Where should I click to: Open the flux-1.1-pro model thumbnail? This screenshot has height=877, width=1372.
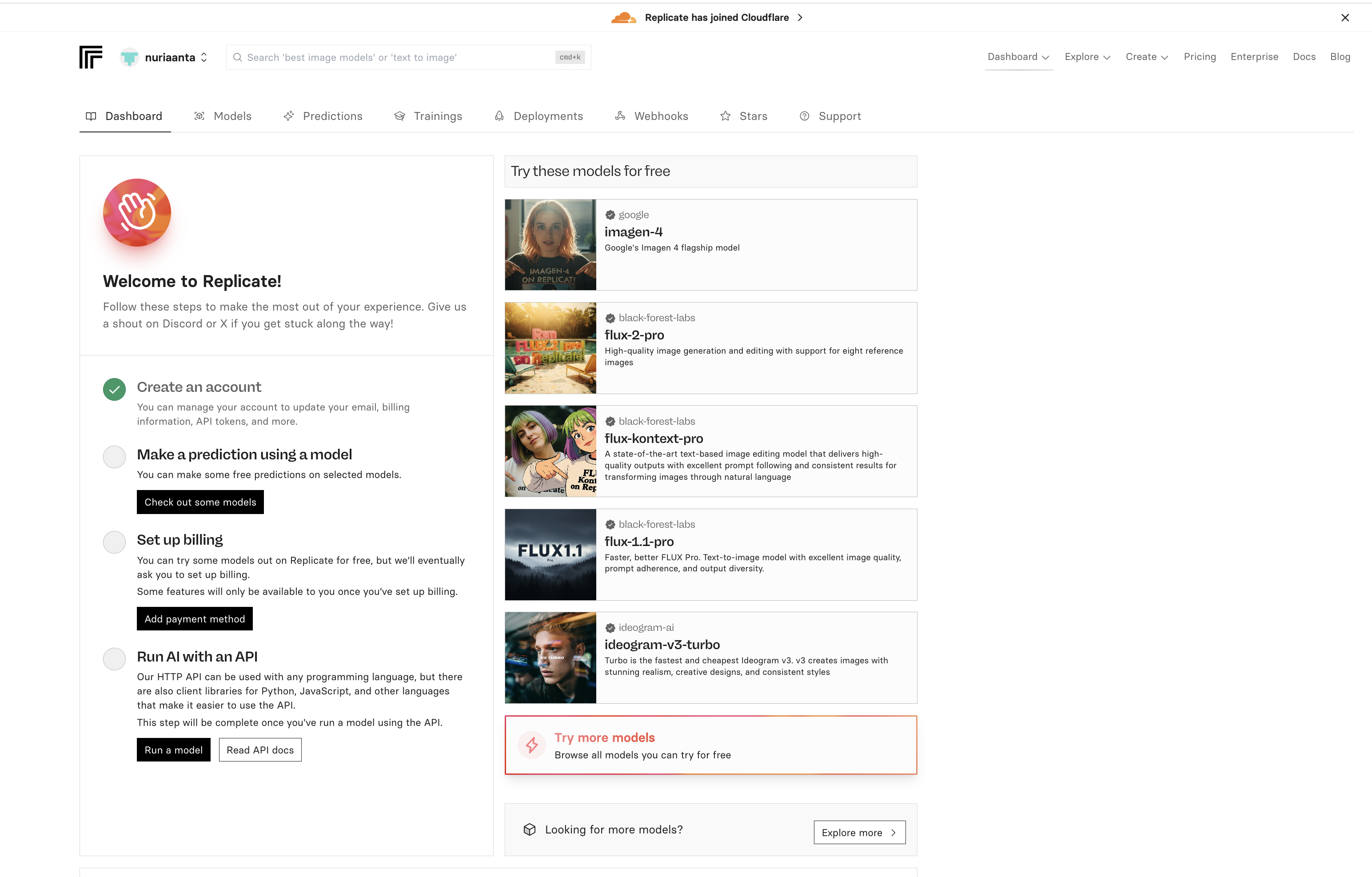(x=550, y=554)
